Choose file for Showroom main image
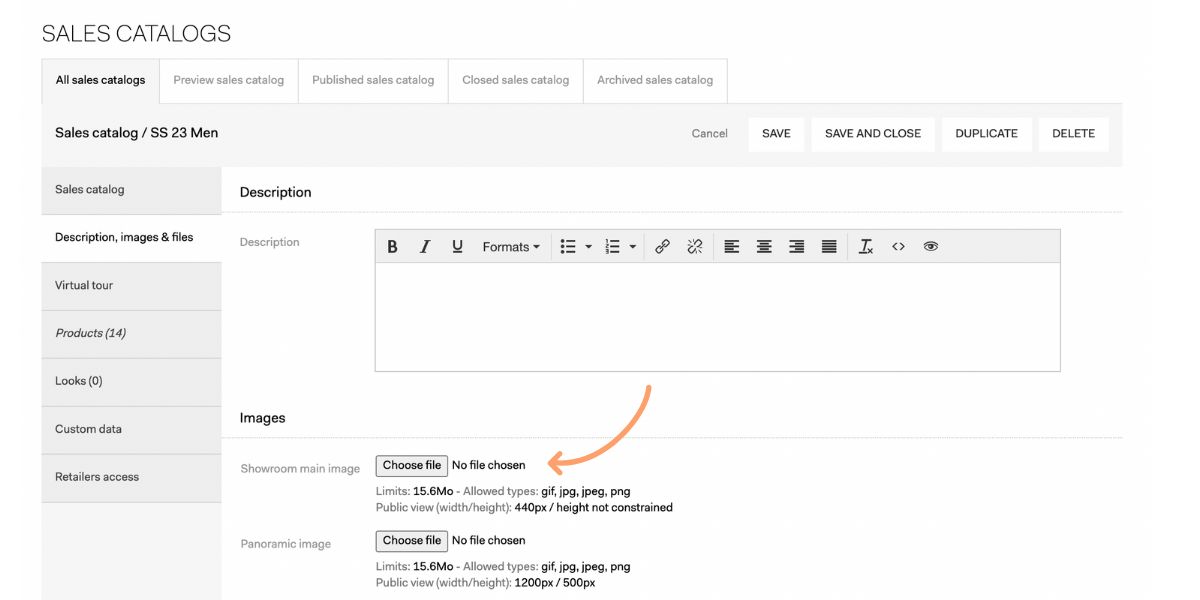 pyautogui.click(x=411, y=465)
